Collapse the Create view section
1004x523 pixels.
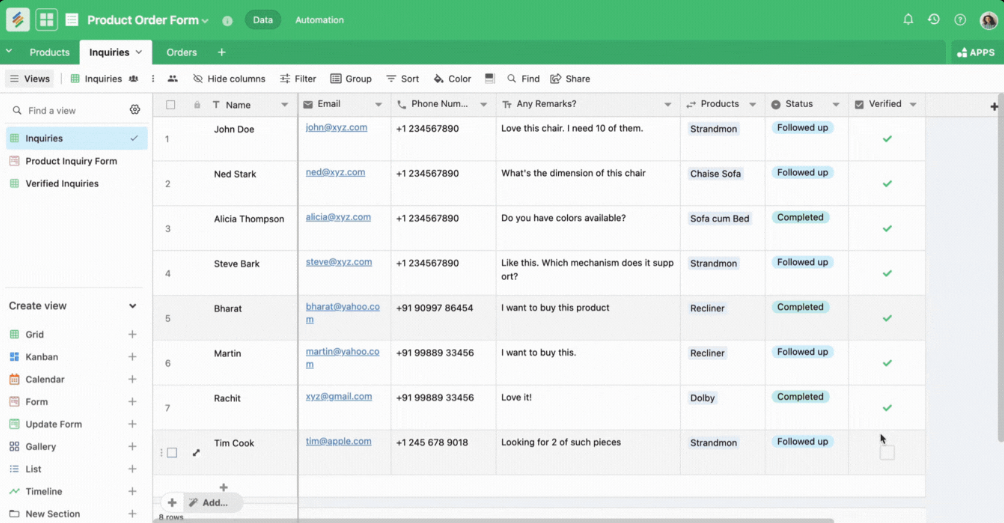[x=133, y=306]
